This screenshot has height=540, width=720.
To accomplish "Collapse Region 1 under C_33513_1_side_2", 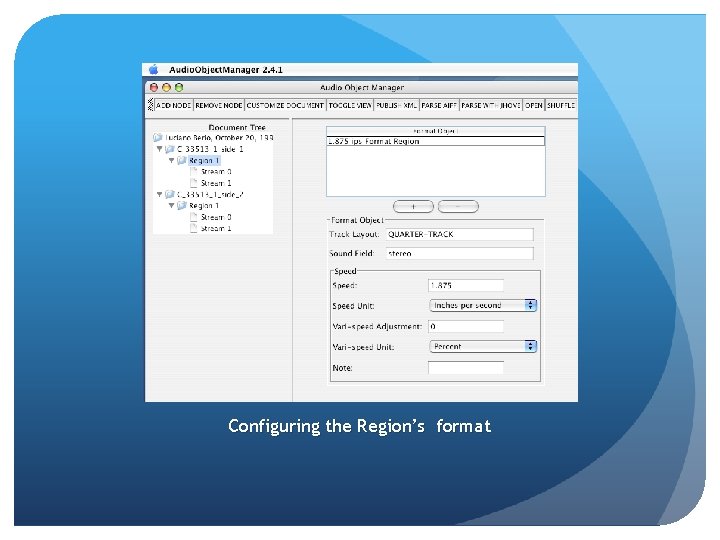I will (x=171, y=206).
